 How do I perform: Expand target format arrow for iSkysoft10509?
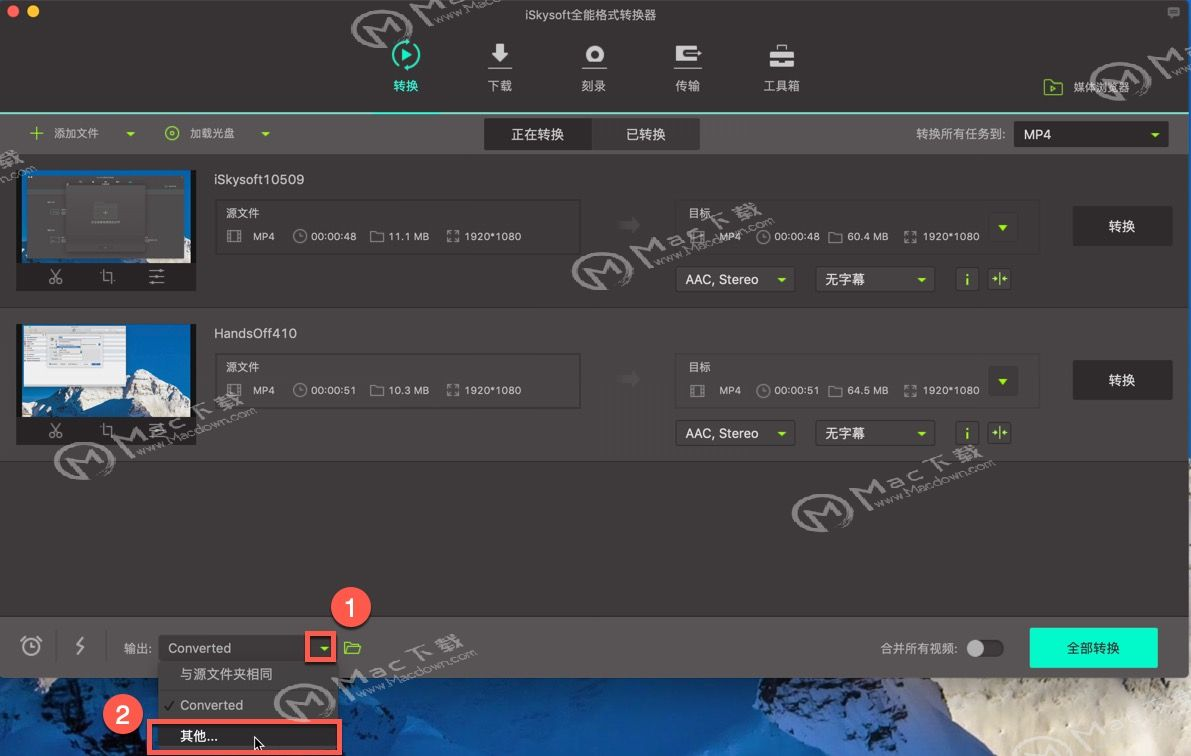pyautogui.click(x=1003, y=228)
